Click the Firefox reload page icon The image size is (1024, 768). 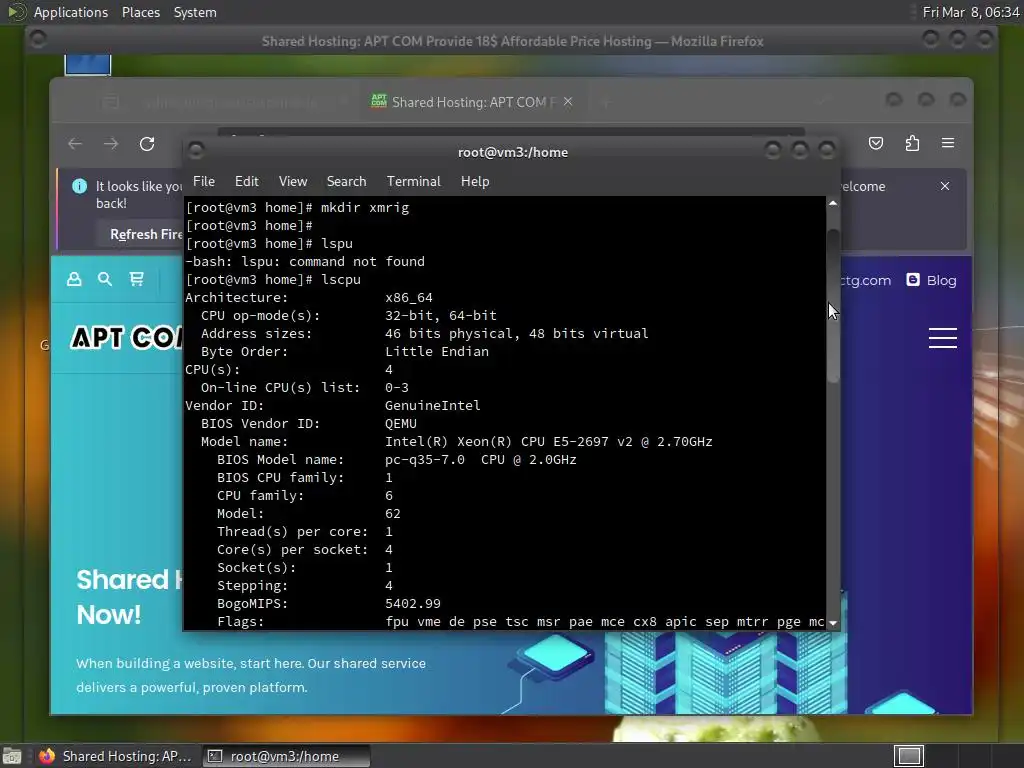coord(147,144)
